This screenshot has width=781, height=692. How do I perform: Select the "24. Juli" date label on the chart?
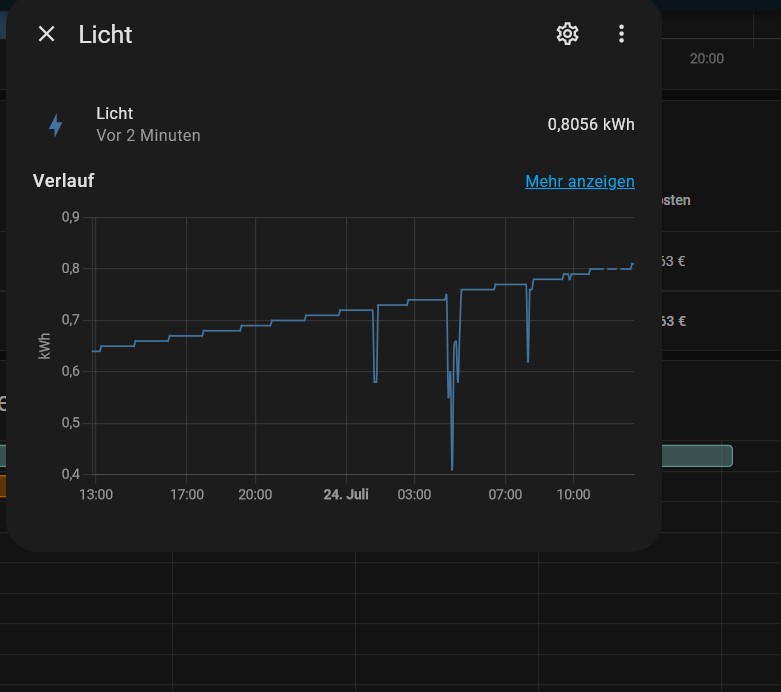coord(346,494)
